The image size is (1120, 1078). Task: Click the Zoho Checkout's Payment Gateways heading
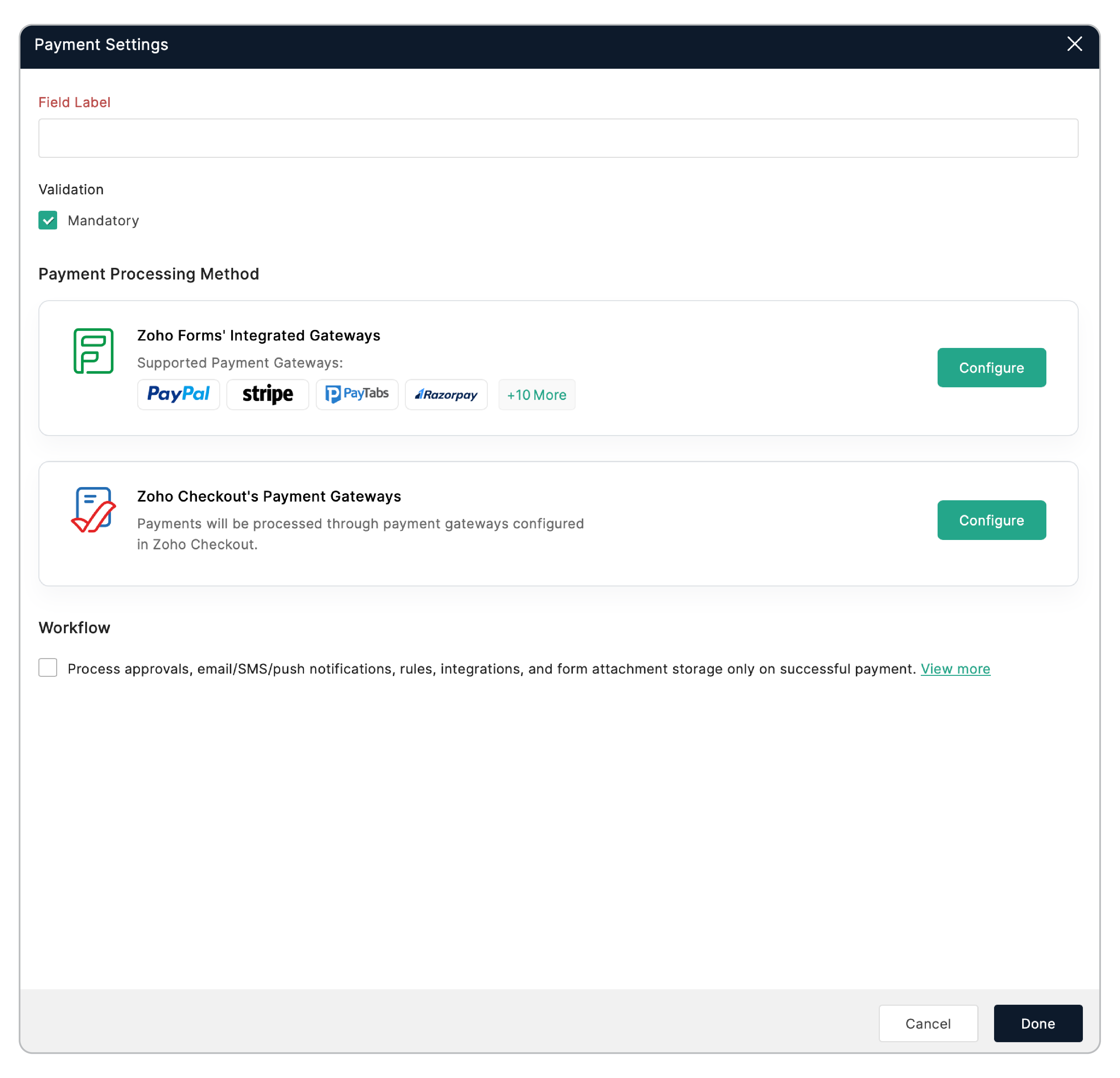click(x=269, y=496)
